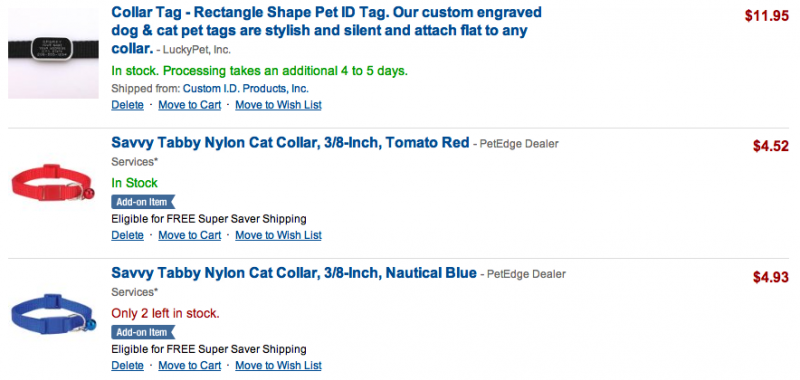Move Nautical Blue collar to Wish List

point(279,365)
